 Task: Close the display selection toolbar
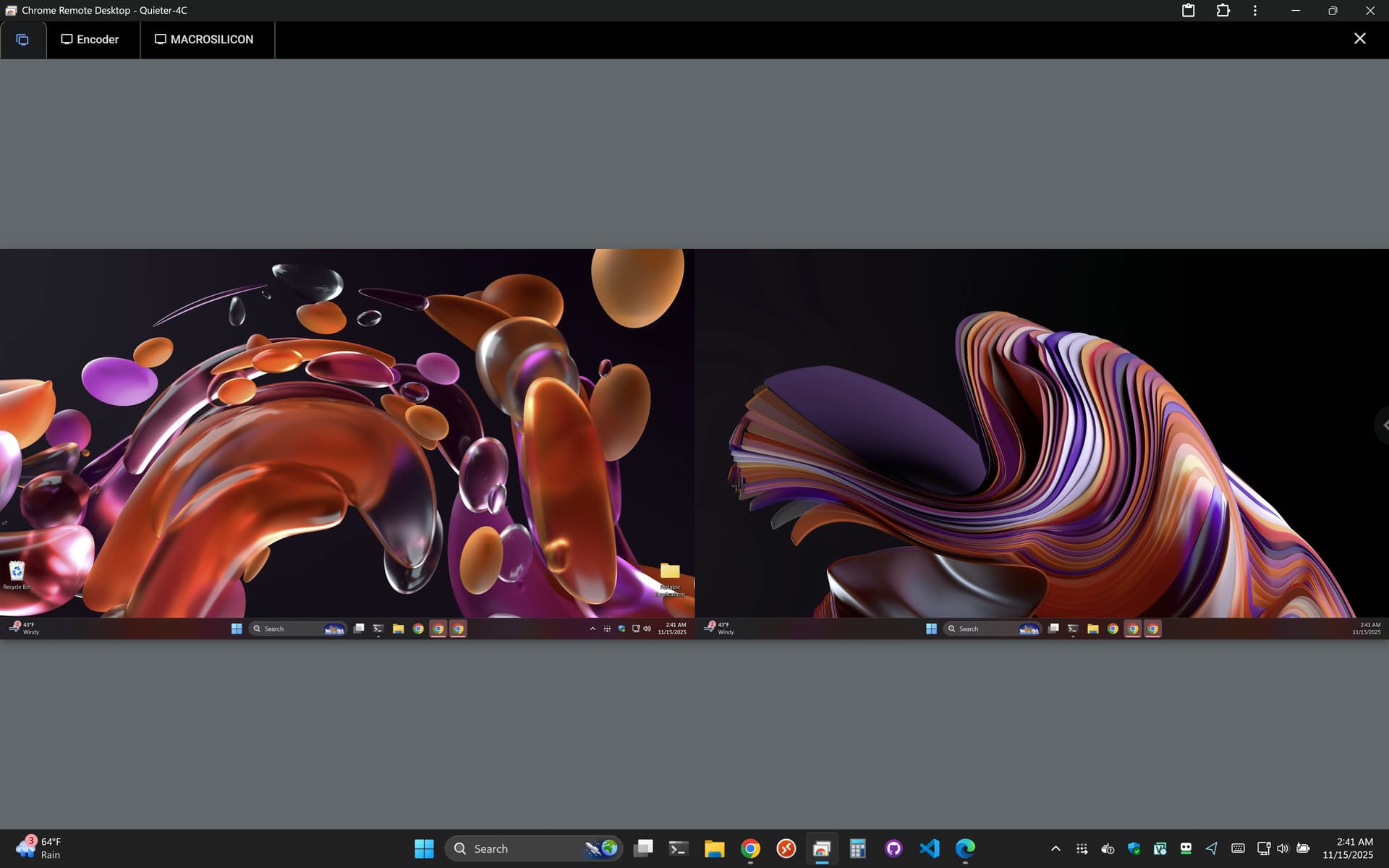click(x=1359, y=38)
